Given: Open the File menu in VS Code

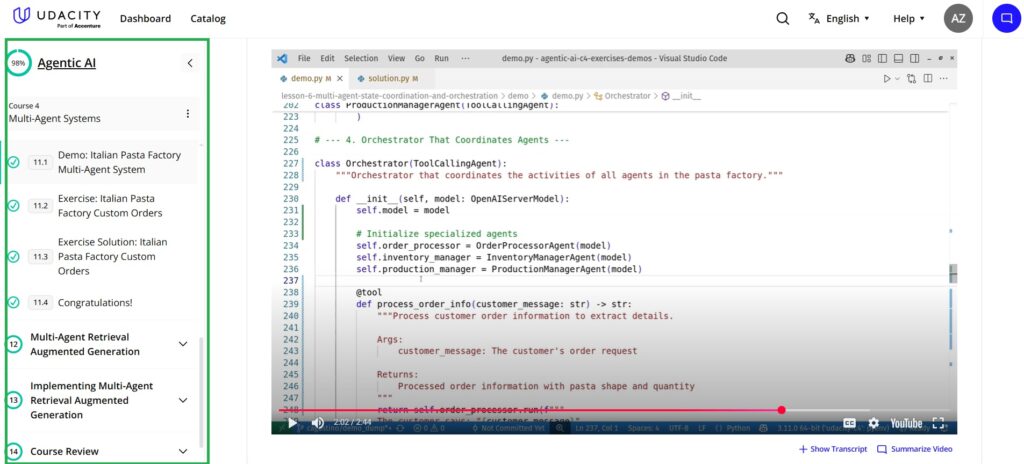Looking at the screenshot, I should pos(304,58).
